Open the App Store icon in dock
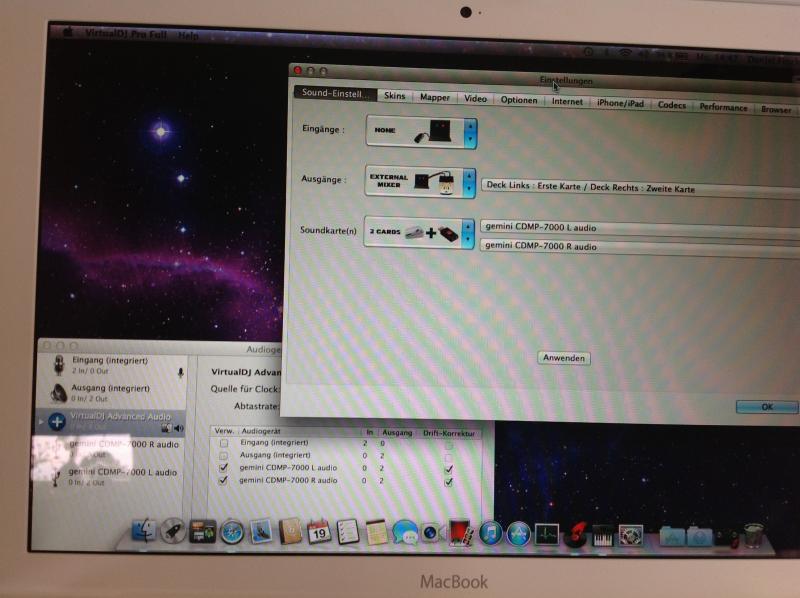Image resolution: width=800 pixels, height=598 pixels. pyautogui.click(x=519, y=534)
